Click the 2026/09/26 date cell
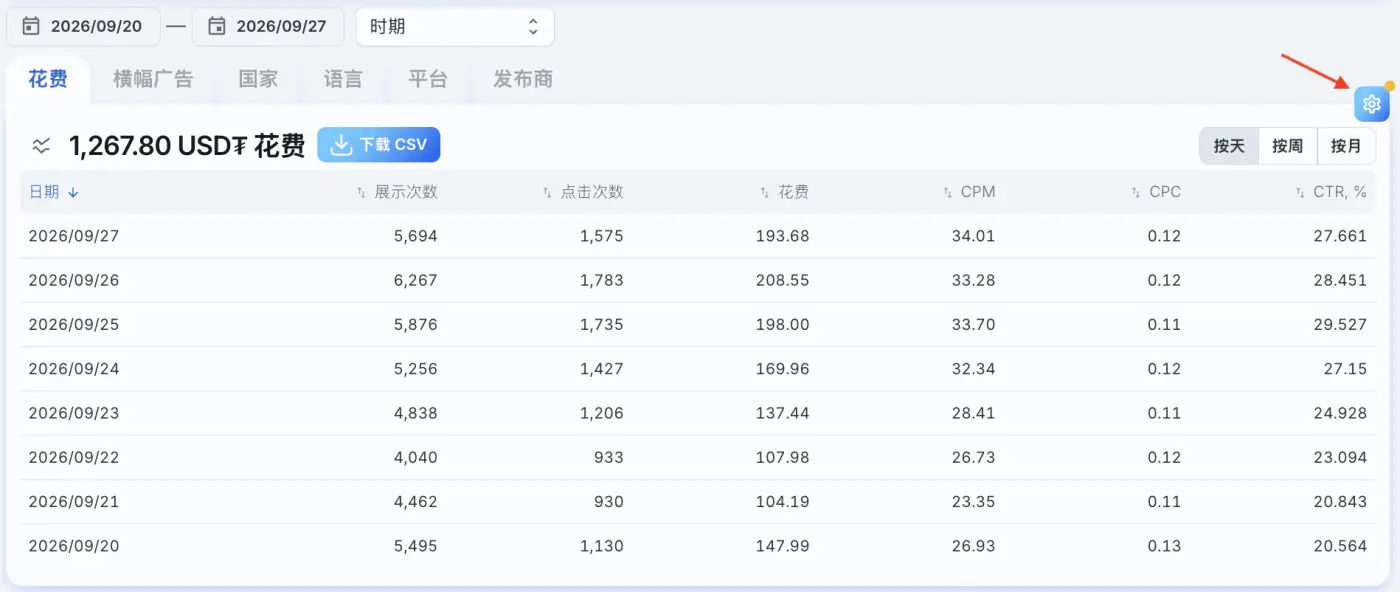The width and height of the screenshot is (1400, 592). pyautogui.click(x=74, y=280)
